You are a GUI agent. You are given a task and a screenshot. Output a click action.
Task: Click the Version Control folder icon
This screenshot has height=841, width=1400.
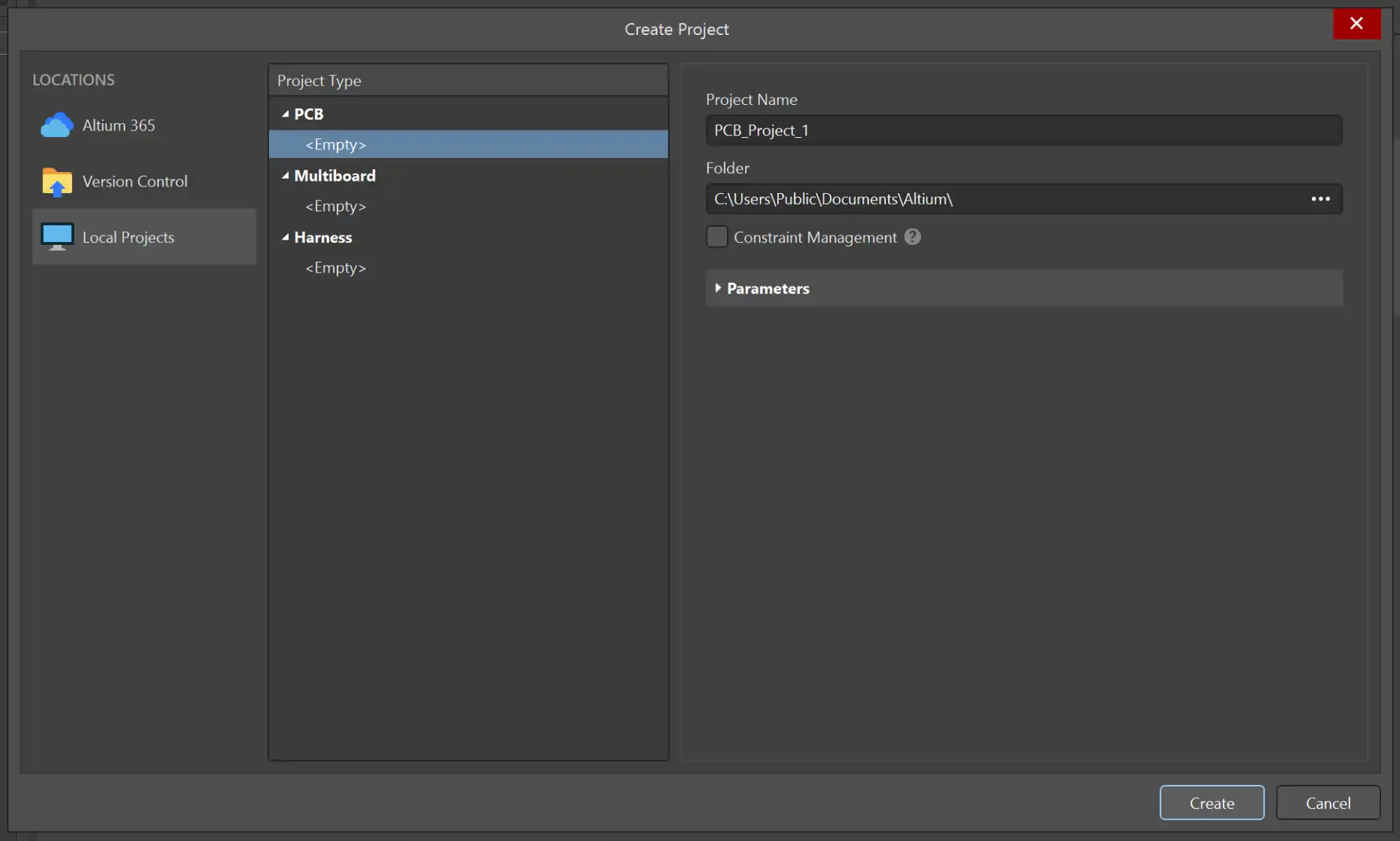pyautogui.click(x=57, y=181)
